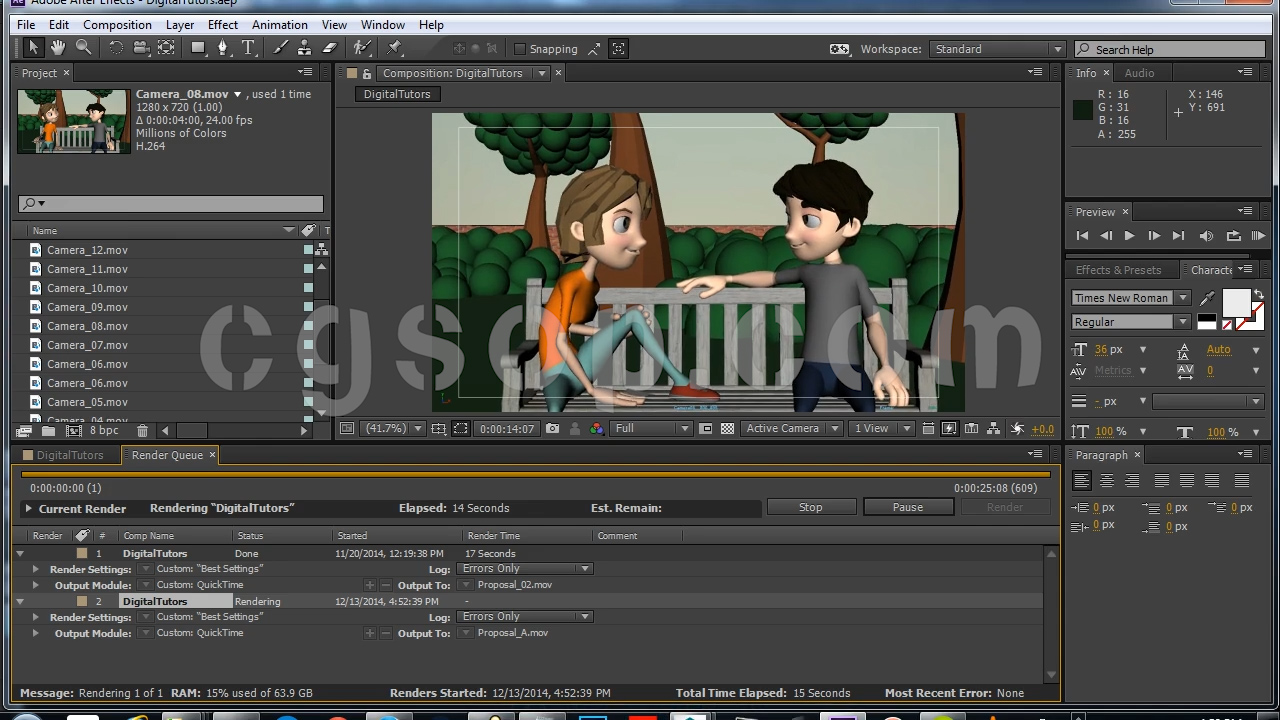The height and width of the screenshot is (720, 1280).
Task: Select the Hand tool in the toolbar
Action: click(x=58, y=48)
